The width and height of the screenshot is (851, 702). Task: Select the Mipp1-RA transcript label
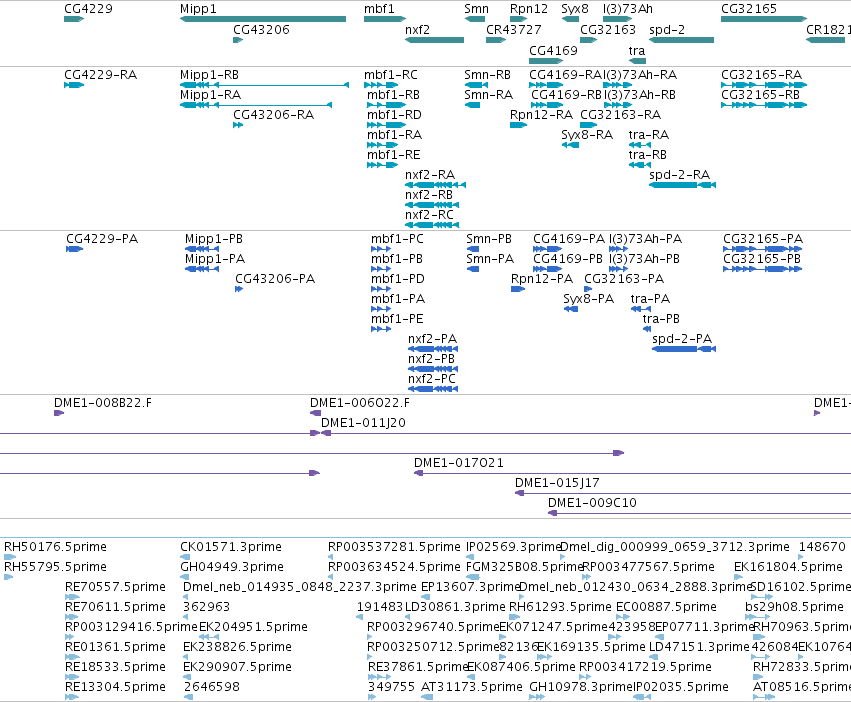point(211,94)
